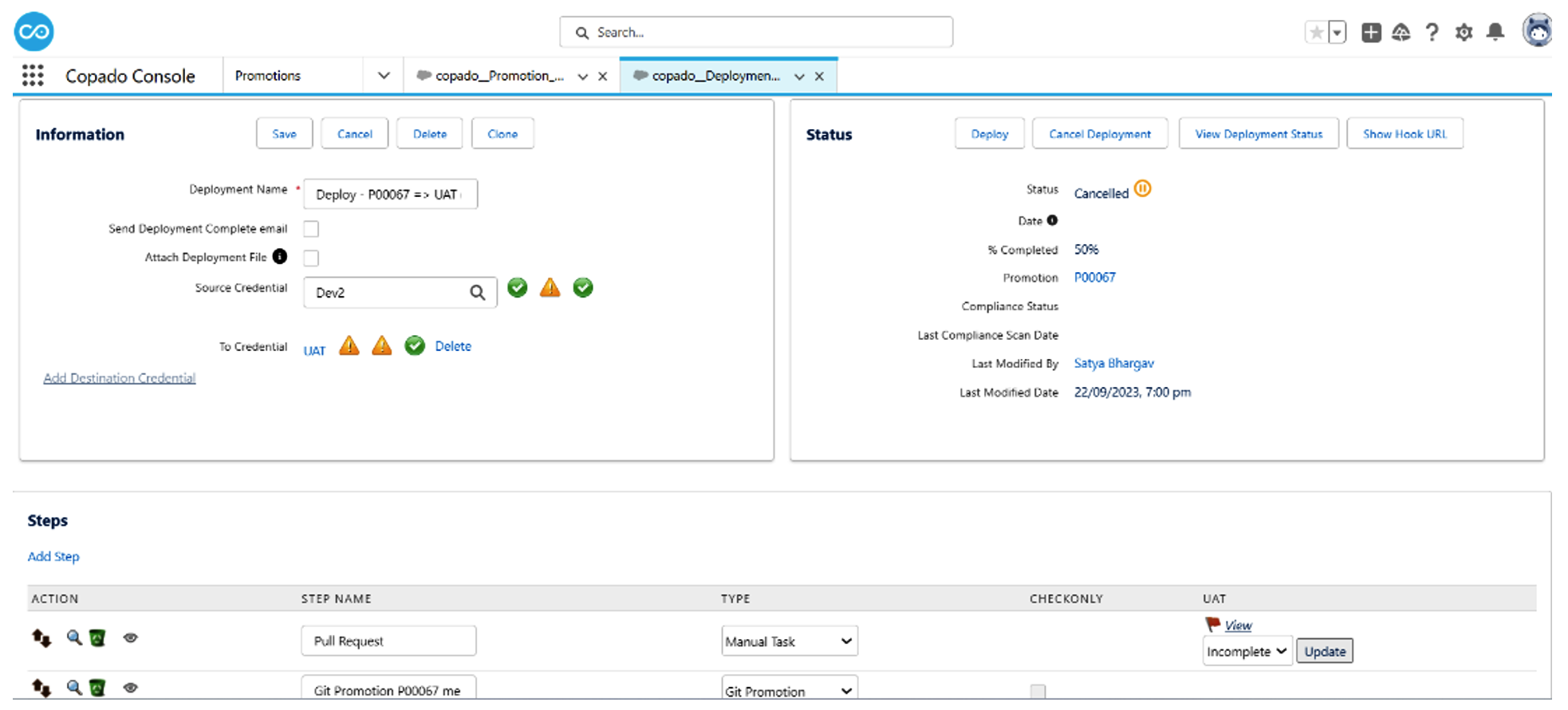
Task: Edit the Deployment Name field
Action: pos(391,194)
